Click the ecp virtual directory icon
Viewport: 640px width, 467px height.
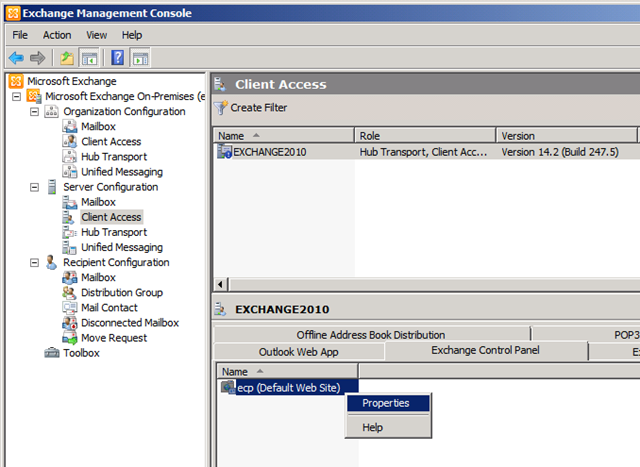tap(228, 387)
